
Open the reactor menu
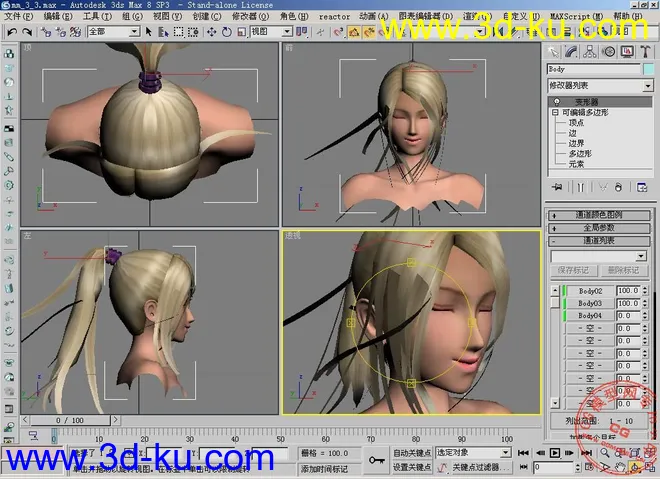(x=334, y=17)
